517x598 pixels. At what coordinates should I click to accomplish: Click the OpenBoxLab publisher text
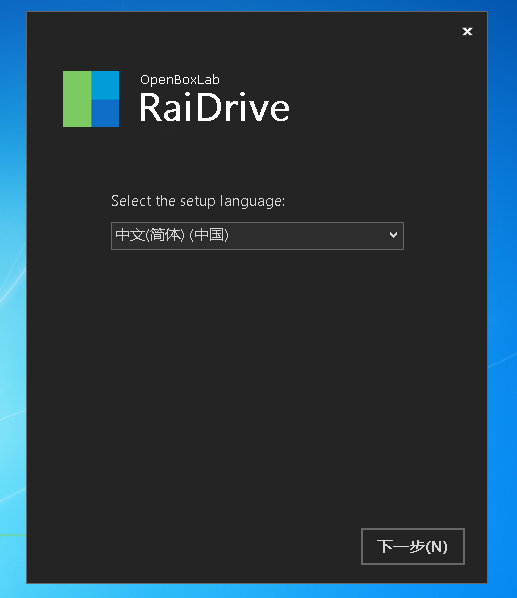(x=180, y=80)
